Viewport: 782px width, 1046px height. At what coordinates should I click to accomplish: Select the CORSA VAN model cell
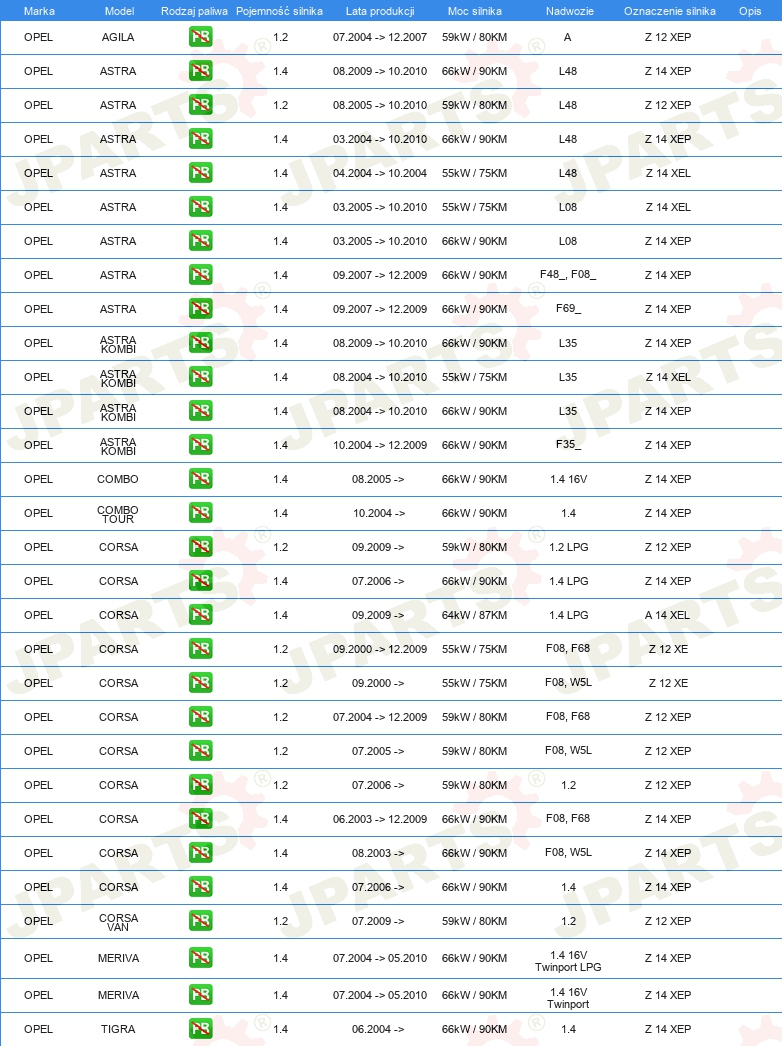(x=118, y=923)
